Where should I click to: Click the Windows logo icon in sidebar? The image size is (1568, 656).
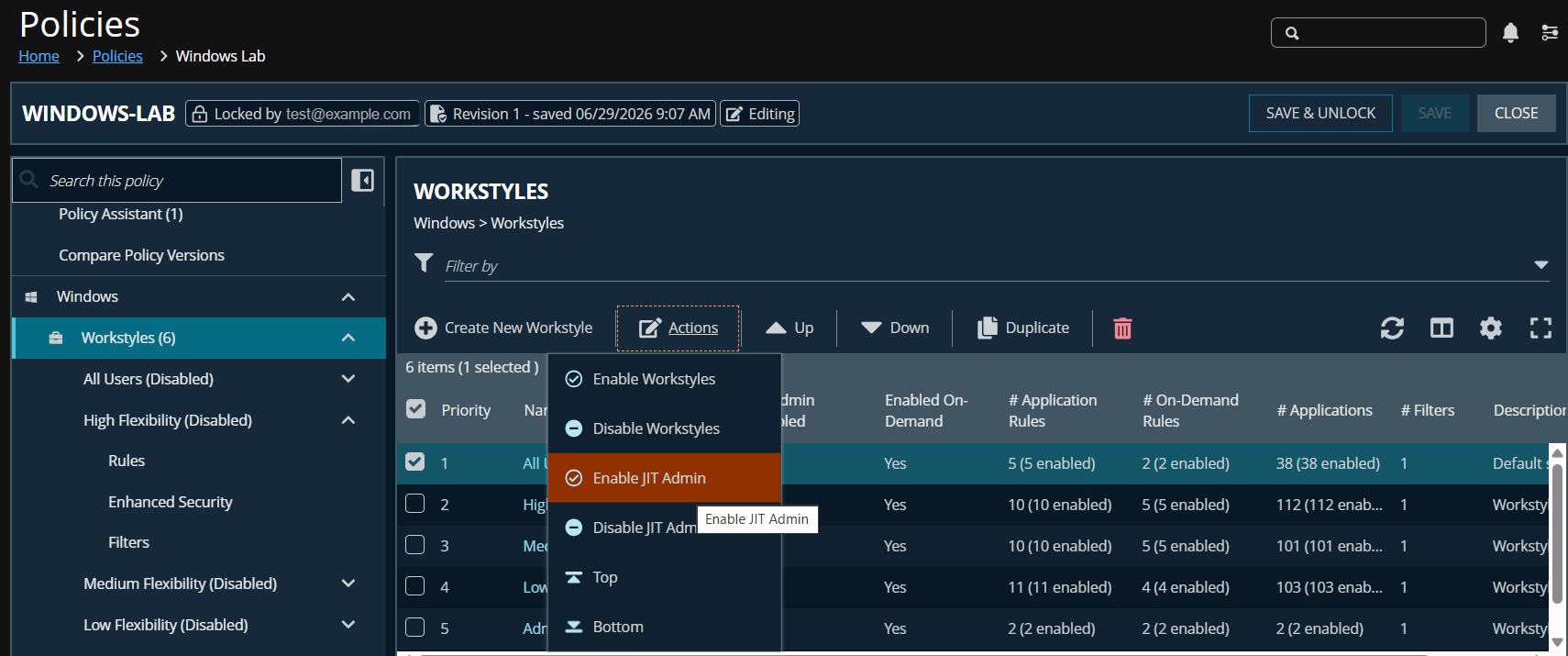click(x=31, y=296)
